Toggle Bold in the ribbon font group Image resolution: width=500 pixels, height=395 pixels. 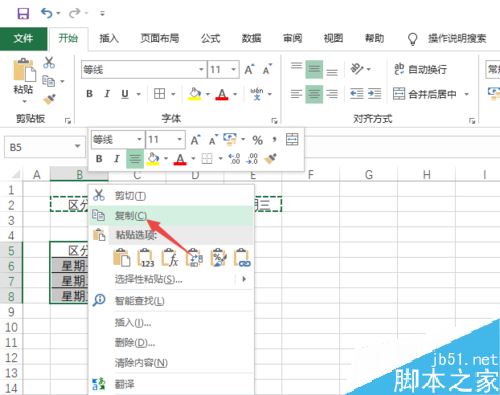tap(89, 94)
